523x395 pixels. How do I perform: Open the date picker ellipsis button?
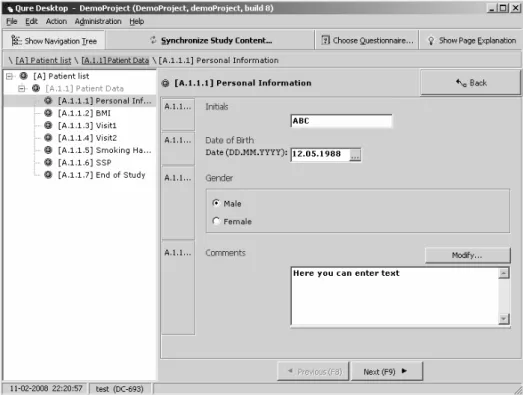click(x=355, y=155)
